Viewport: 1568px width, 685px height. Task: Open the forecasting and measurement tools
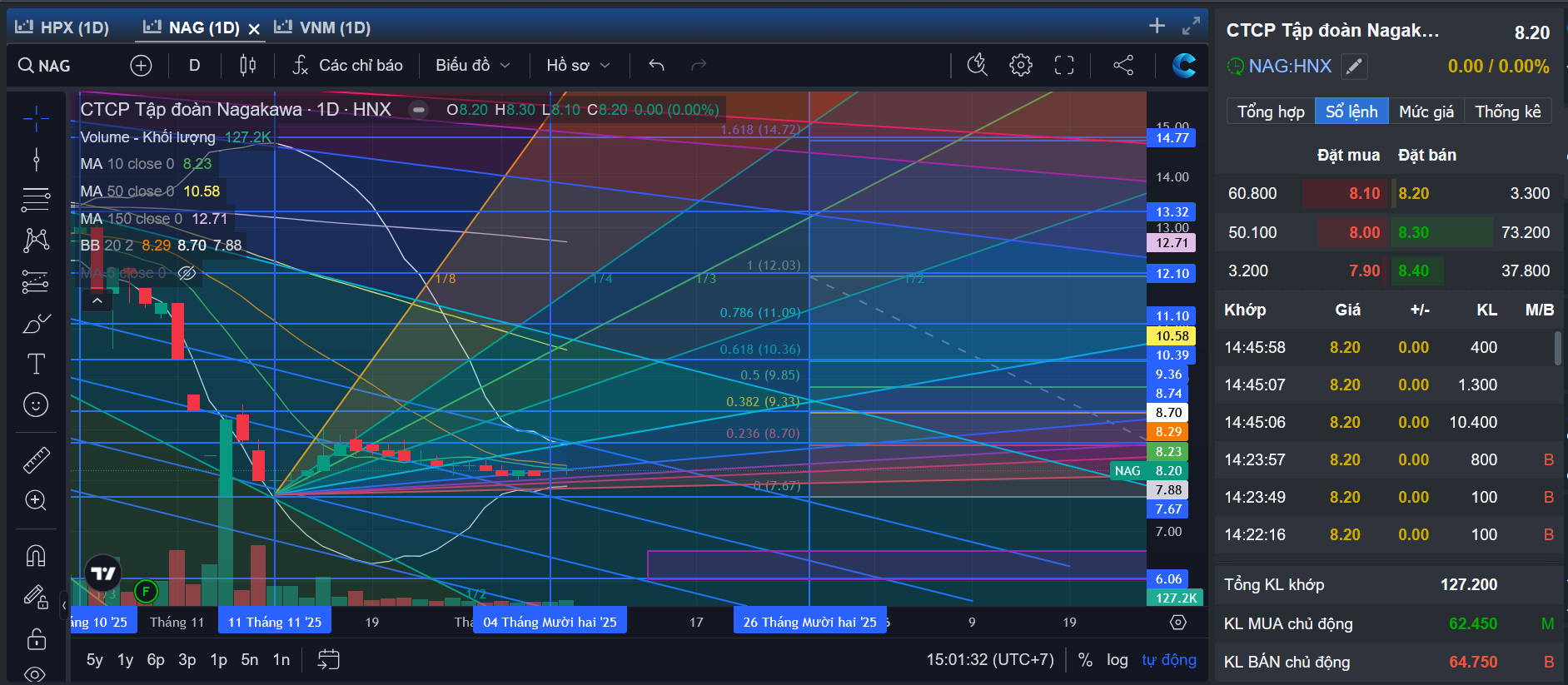[x=36, y=282]
